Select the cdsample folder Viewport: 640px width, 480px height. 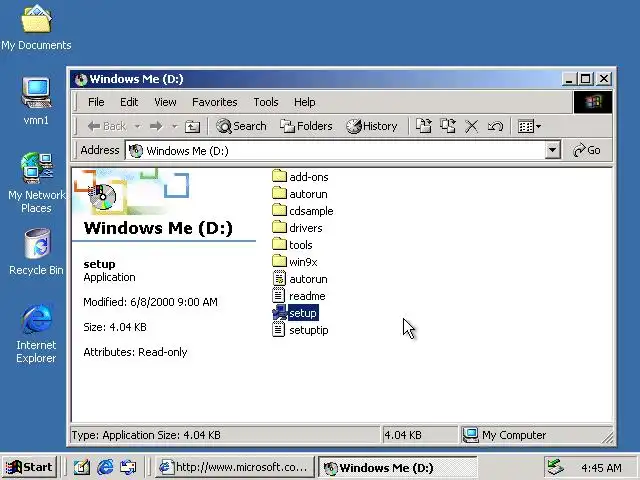click(302, 211)
